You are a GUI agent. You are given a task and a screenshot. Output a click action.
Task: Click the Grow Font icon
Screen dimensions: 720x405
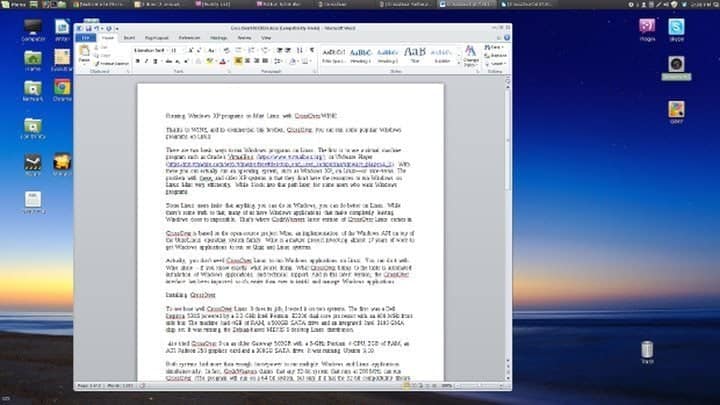tap(191, 51)
